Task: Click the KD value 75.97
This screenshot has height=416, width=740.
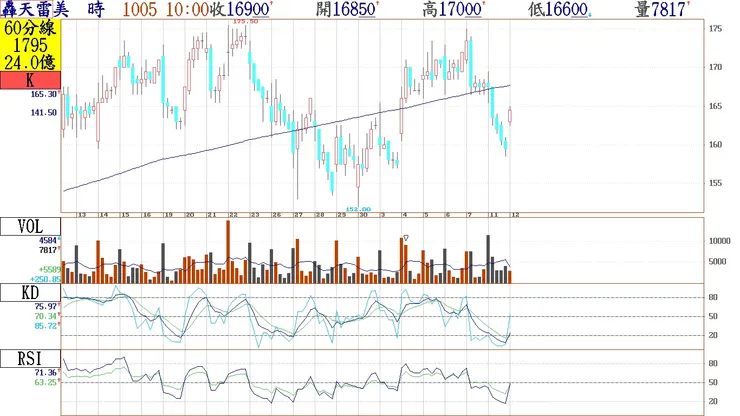Action: click(x=46, y=306)
